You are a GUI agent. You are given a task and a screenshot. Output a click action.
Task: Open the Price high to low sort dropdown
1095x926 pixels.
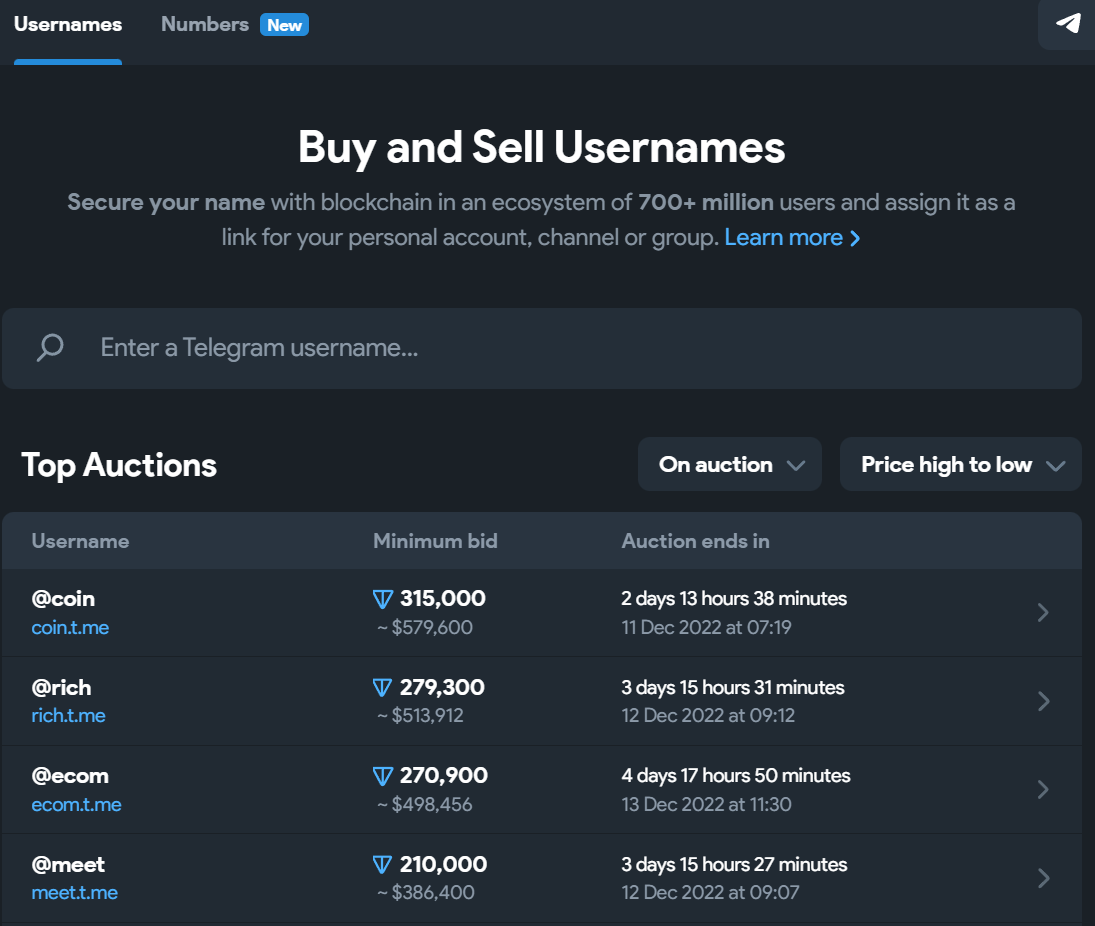click(961, 464)
